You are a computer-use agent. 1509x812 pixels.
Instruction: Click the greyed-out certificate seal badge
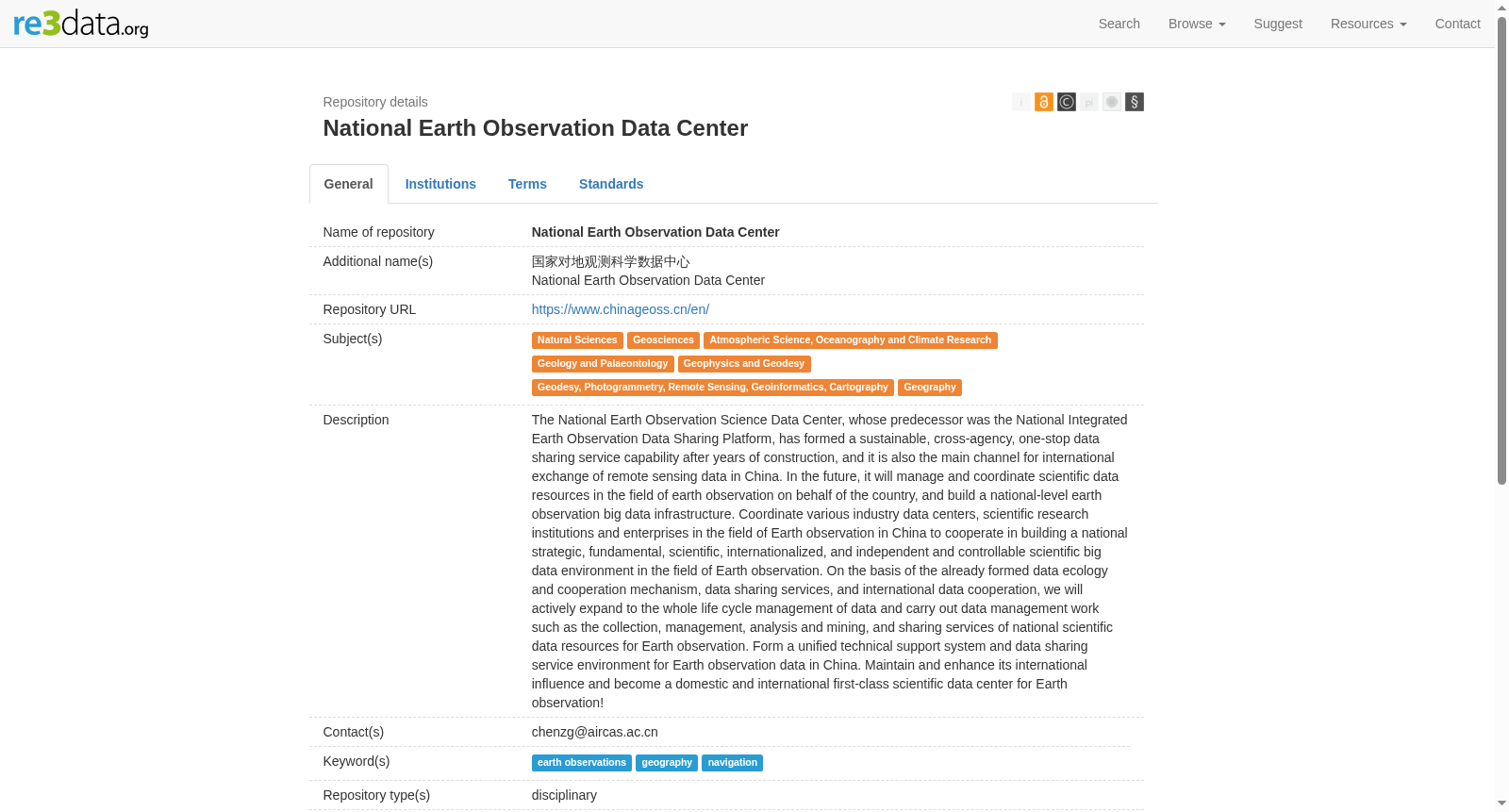point(1112,102)
